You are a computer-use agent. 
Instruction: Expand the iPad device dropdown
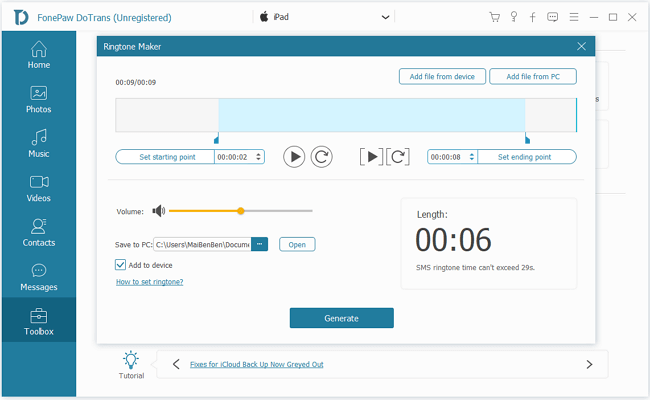386,17
